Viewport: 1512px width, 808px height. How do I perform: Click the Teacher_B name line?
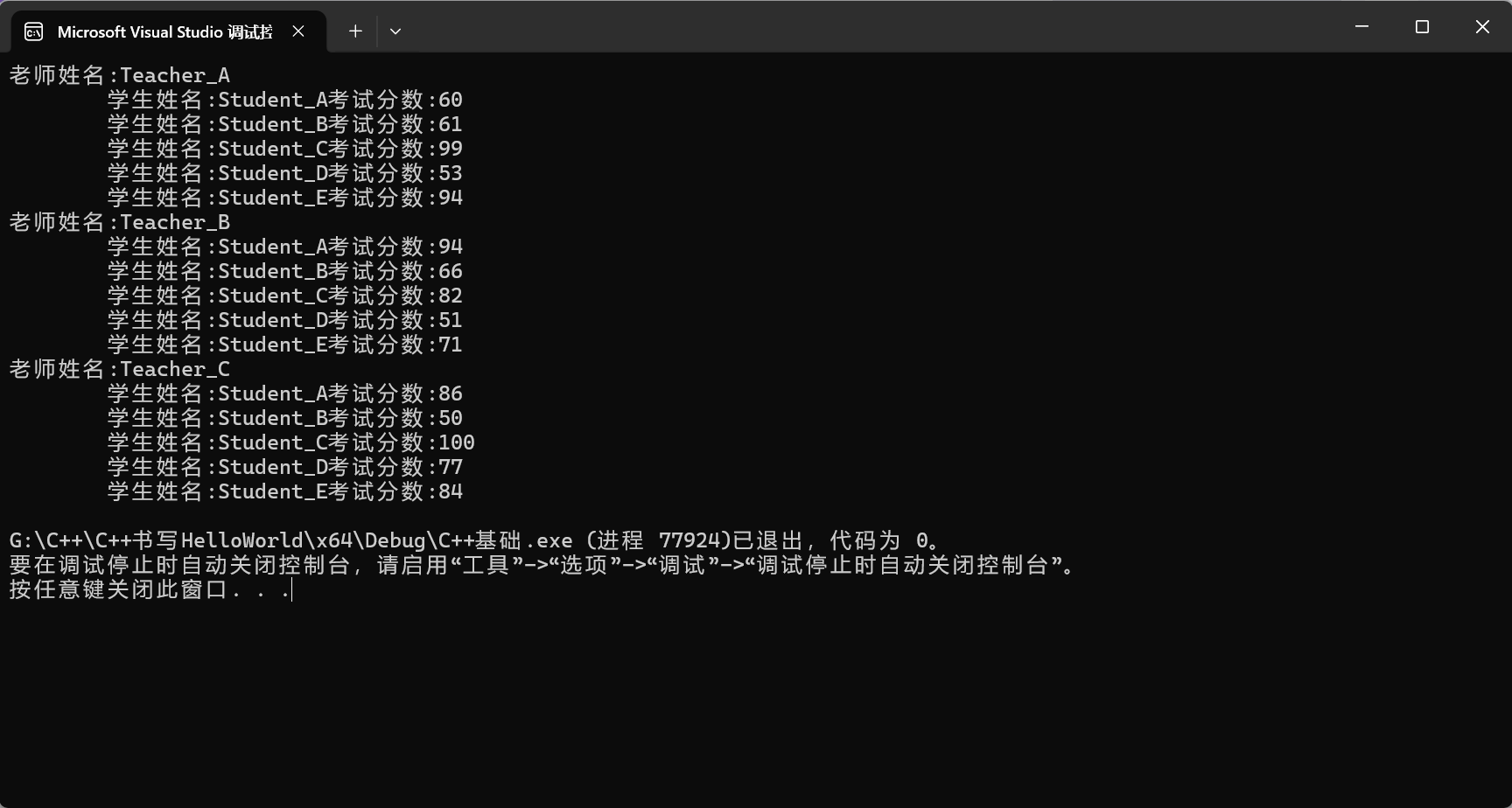click(120, 222)
